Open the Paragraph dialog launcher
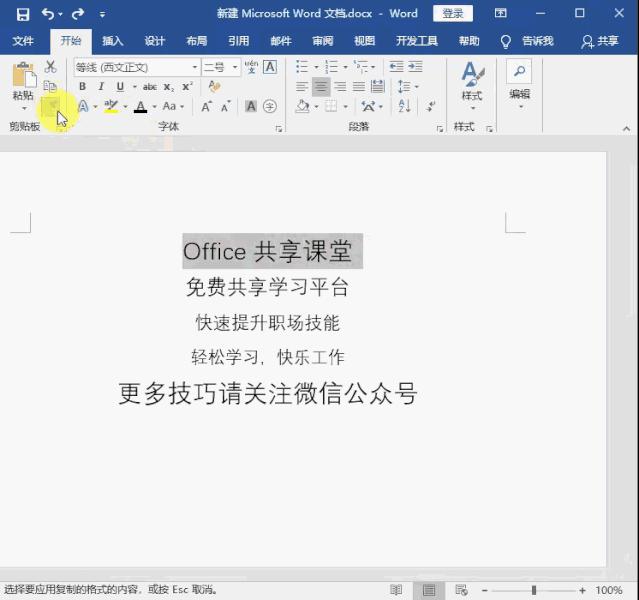639x600 pixels. [440, 129]
